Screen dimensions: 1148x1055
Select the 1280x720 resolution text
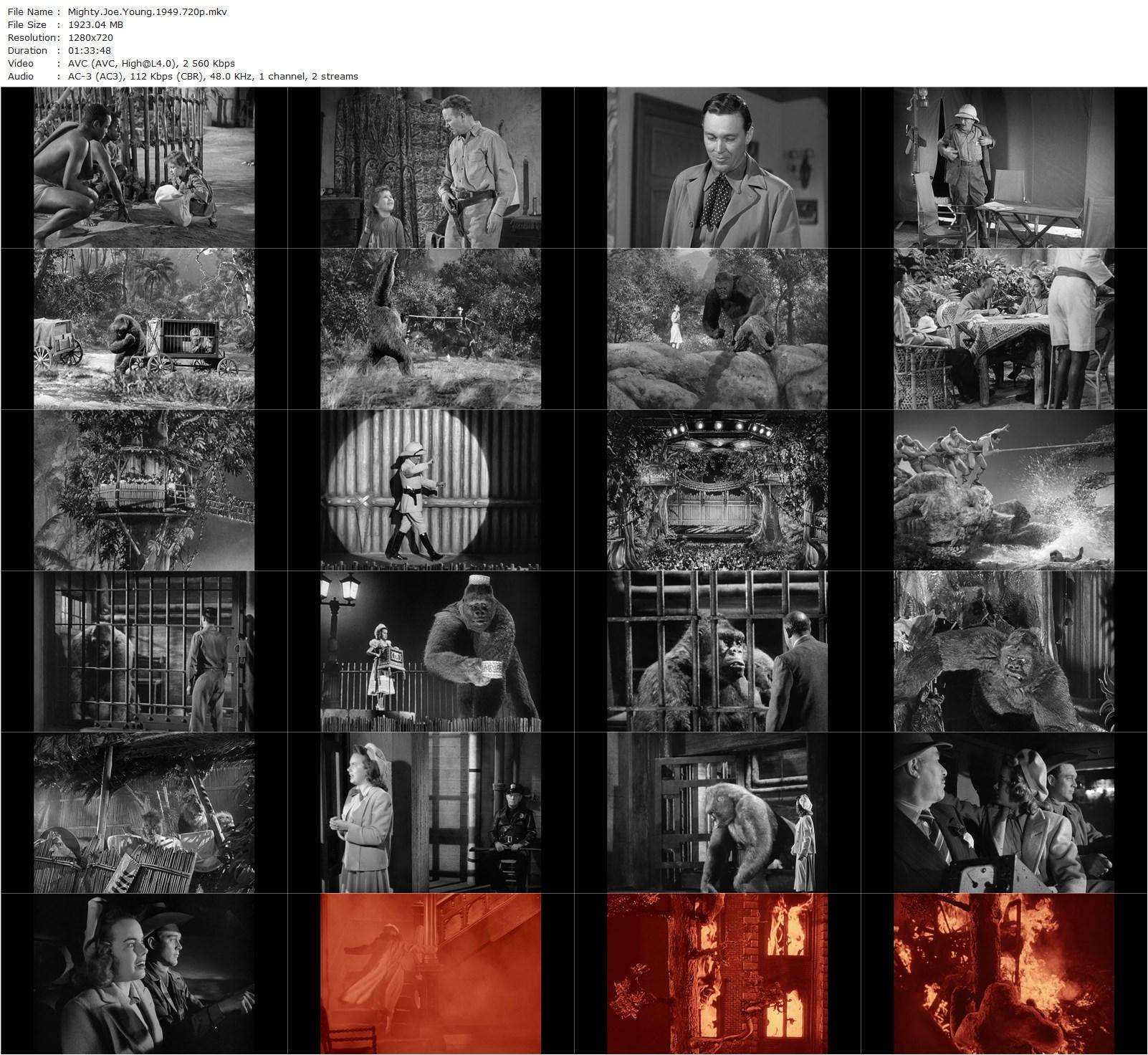tap(90, 37)
